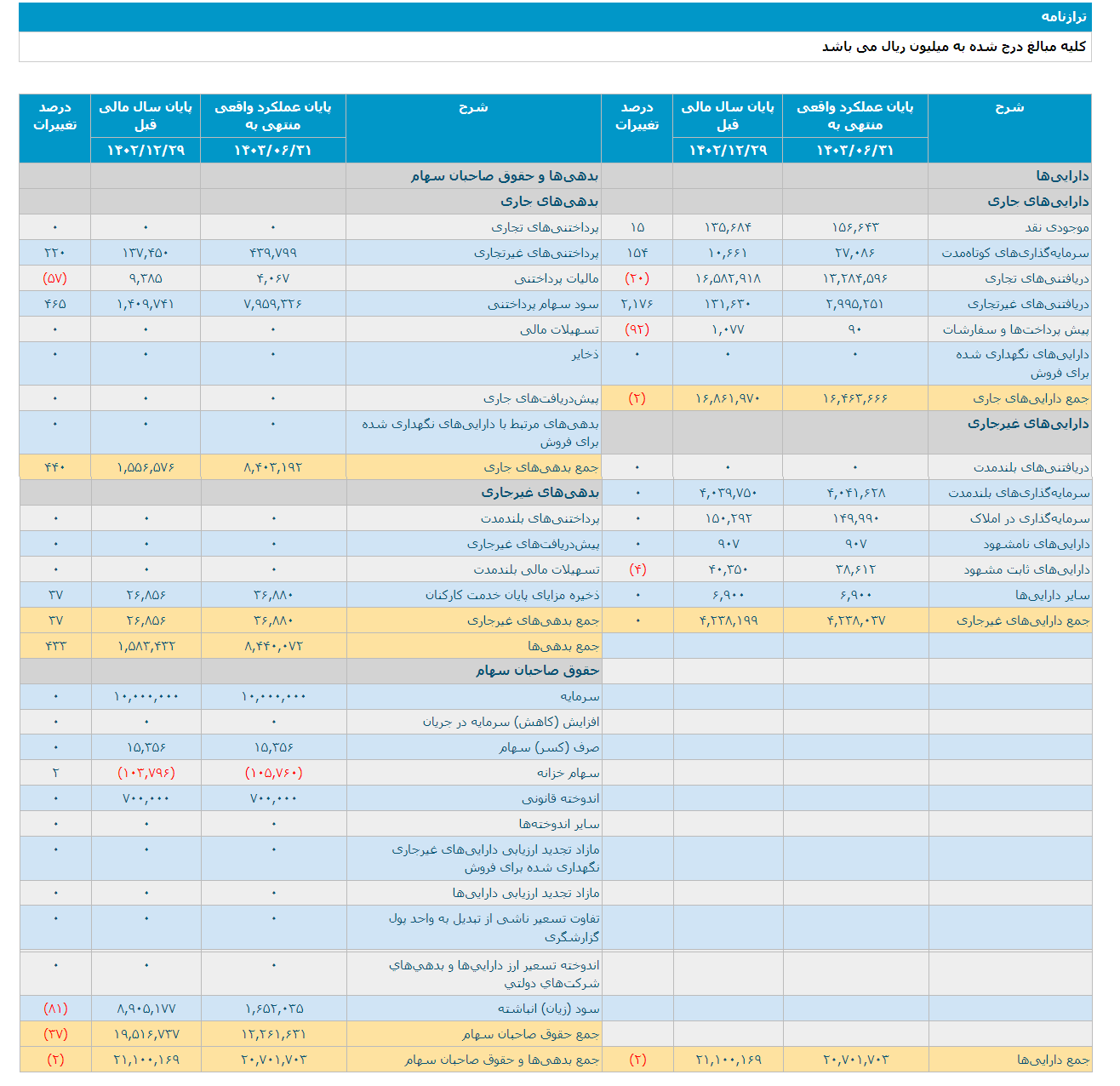1120x1086 pixels.
Task: Click the جمع دارایی‌های جاری total label
Action: coord(1031,398)
